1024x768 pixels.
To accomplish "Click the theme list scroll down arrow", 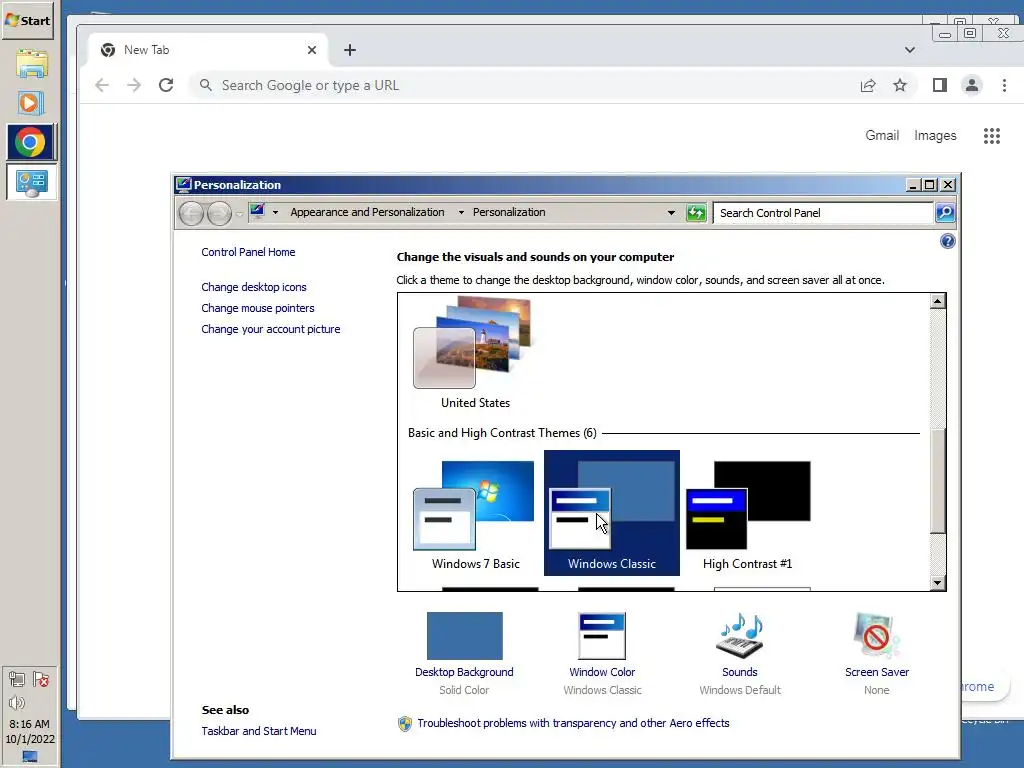I will [x=938, y=583].
